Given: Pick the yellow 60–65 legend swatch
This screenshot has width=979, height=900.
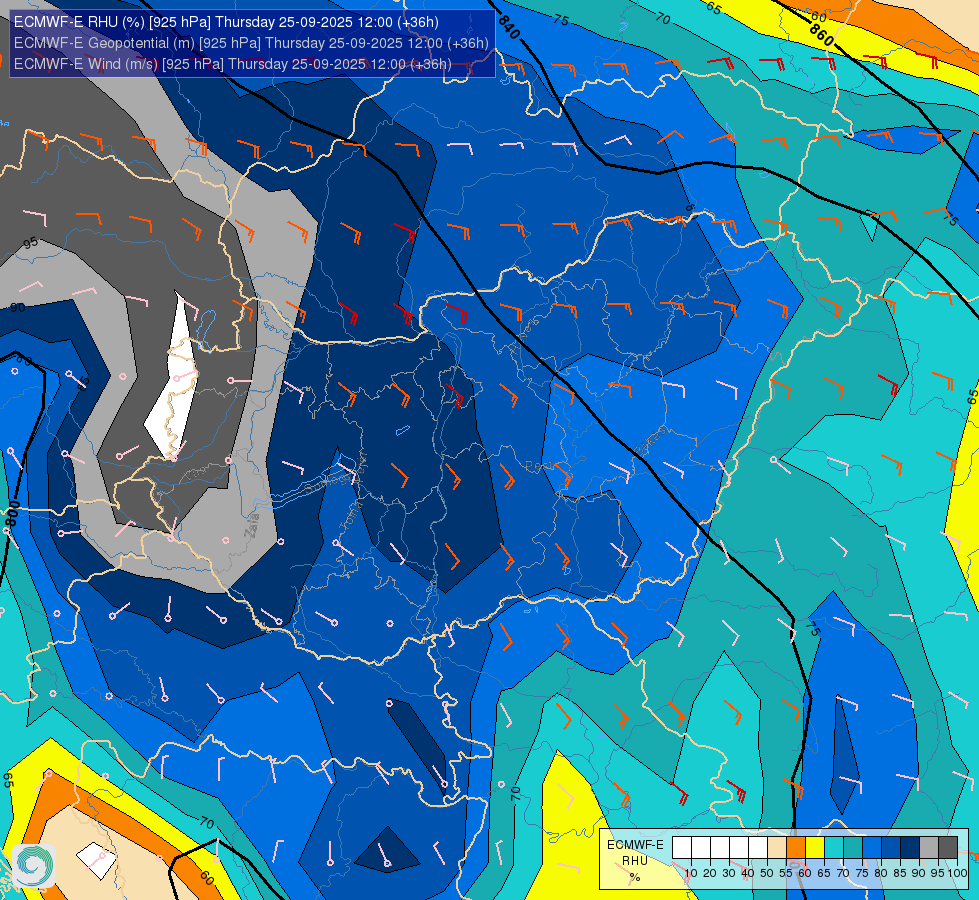Looking at the screenshot, I should click(x=815, y=848).
